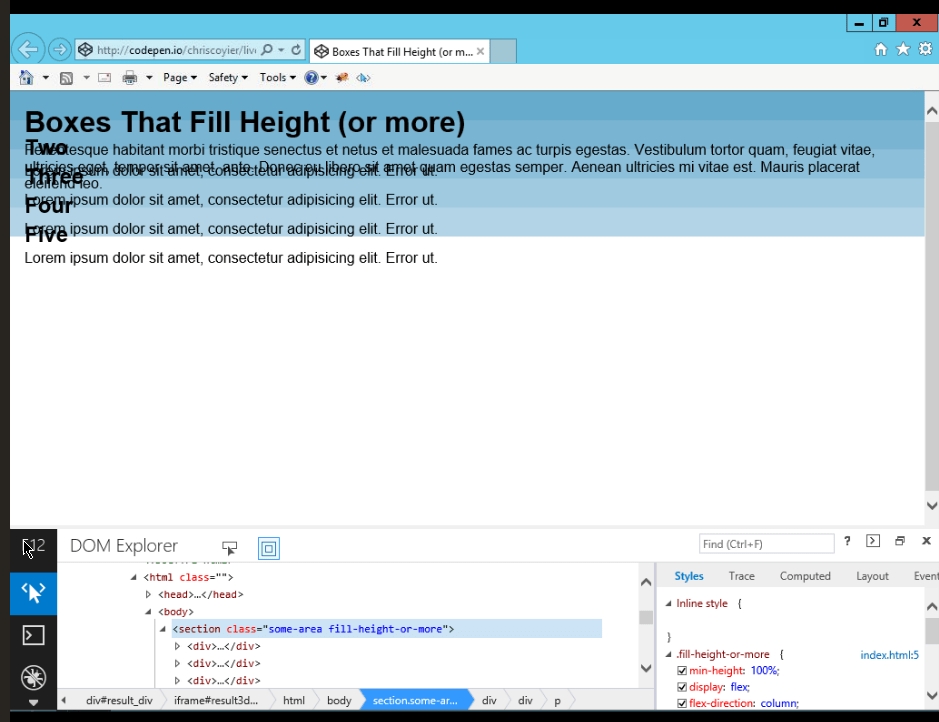The image size is (939, 722).
Task: Click the browser Back arrow button
Action: [27, 49]
